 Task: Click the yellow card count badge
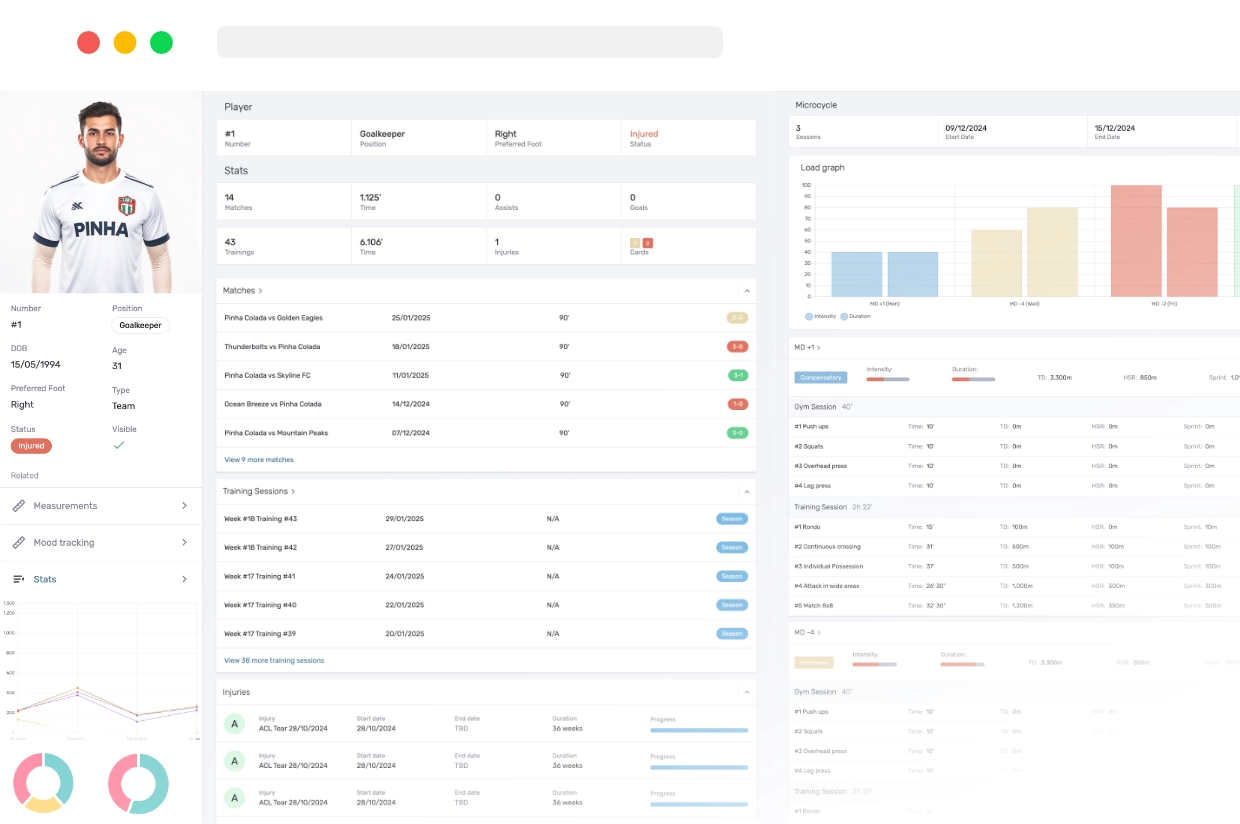point(635,242)
